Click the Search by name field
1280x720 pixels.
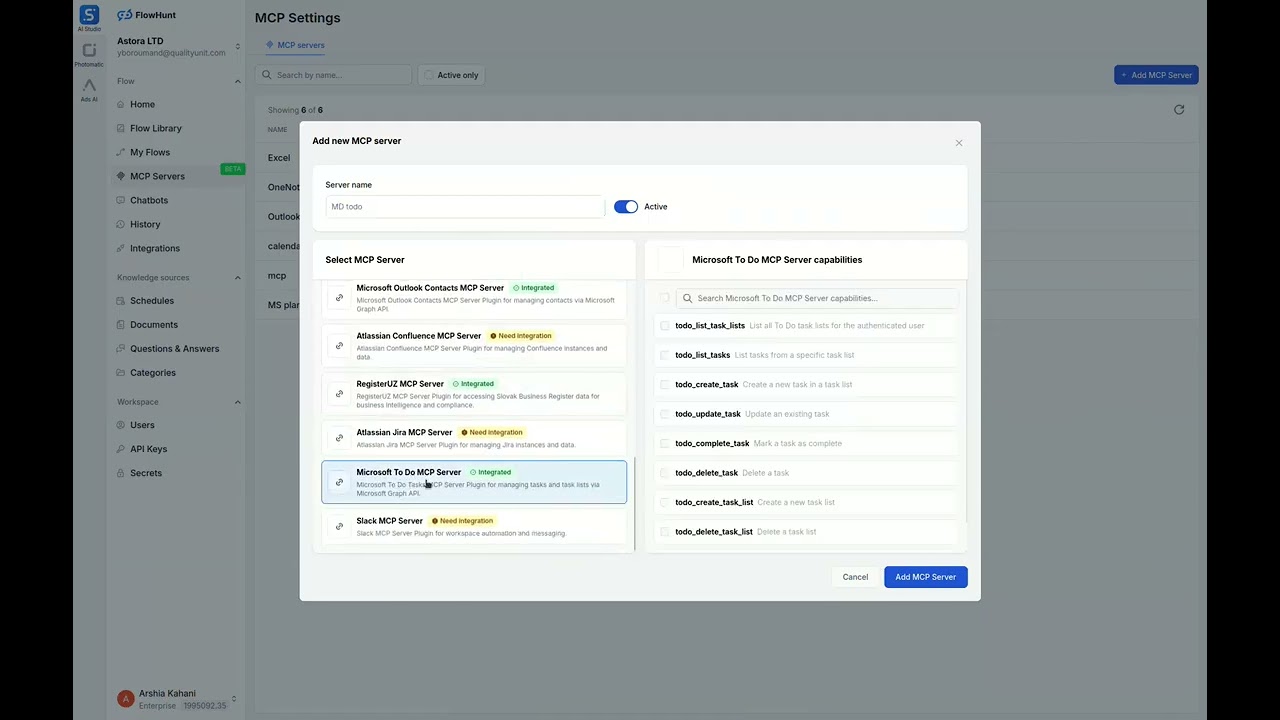click(334, 75)
